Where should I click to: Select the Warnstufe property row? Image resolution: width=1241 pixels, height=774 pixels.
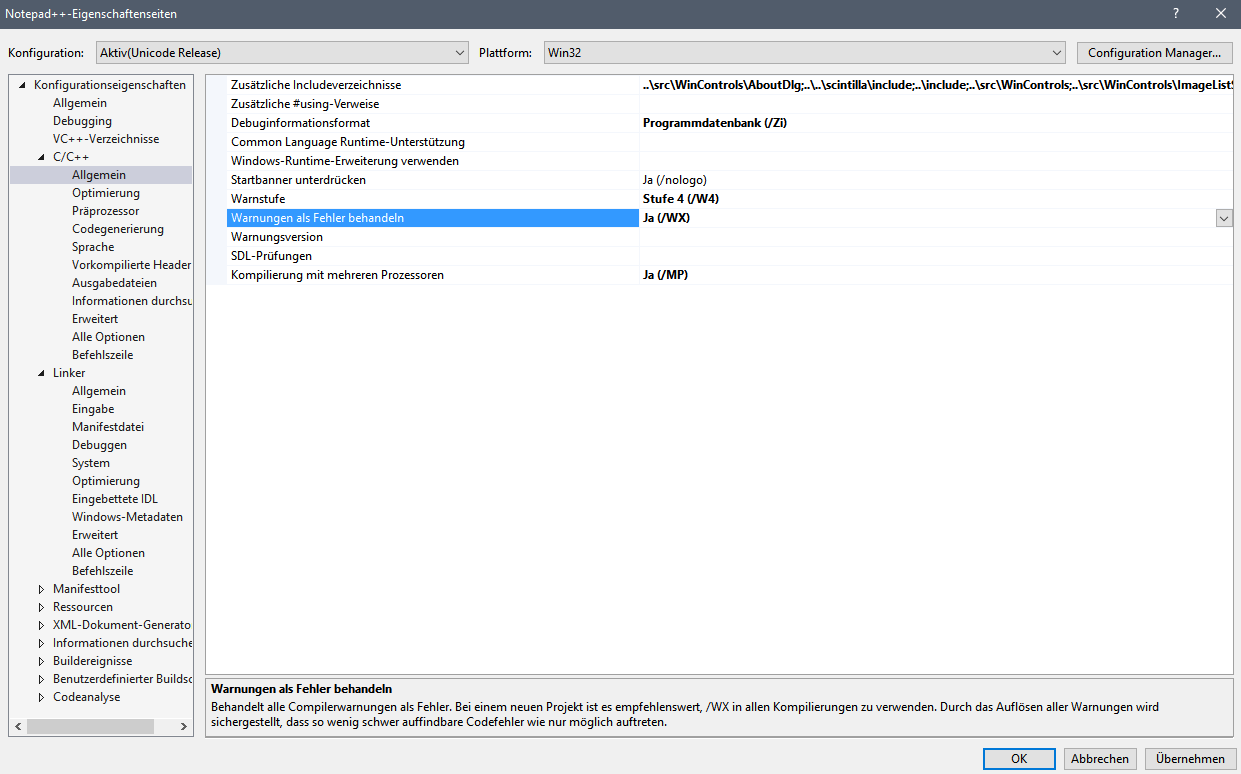(x=719, y=199)
